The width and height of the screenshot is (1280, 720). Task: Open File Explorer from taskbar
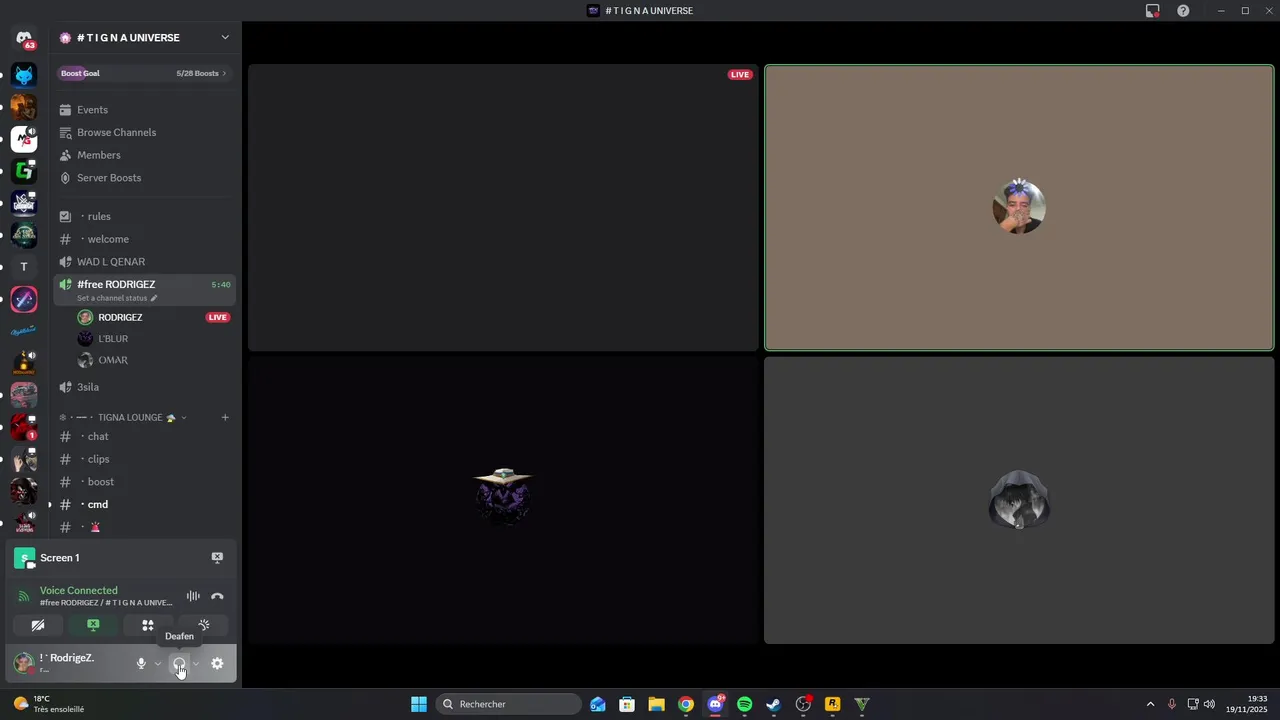point(656,704)
